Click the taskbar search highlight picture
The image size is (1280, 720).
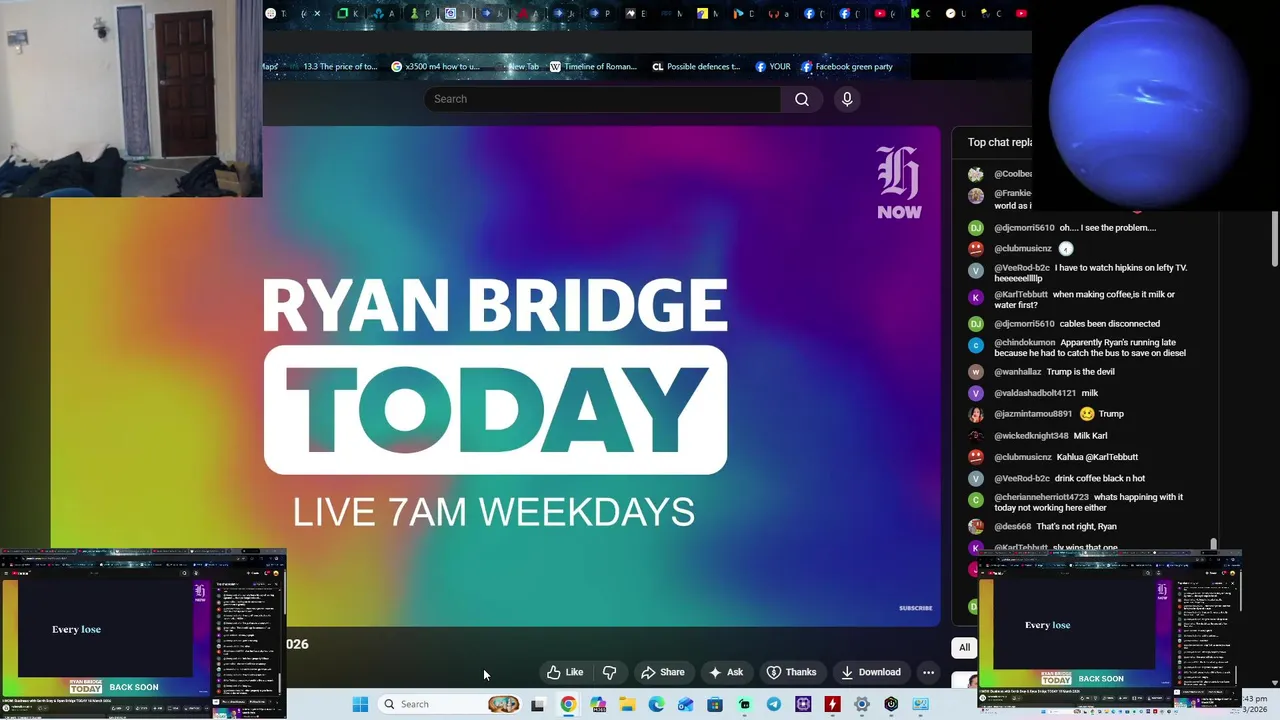point(503,704)
